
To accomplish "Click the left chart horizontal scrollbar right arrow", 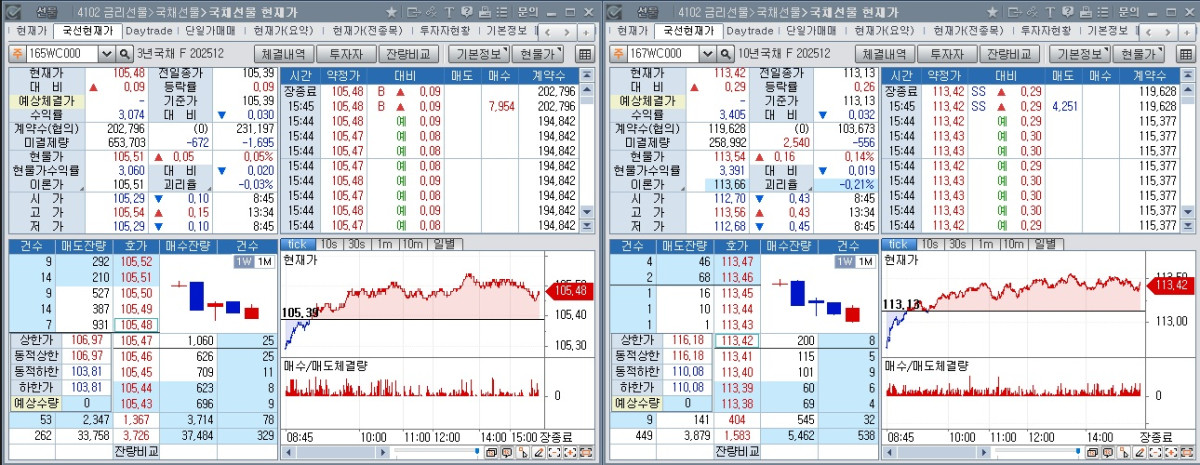I will (x=383, y=453).
